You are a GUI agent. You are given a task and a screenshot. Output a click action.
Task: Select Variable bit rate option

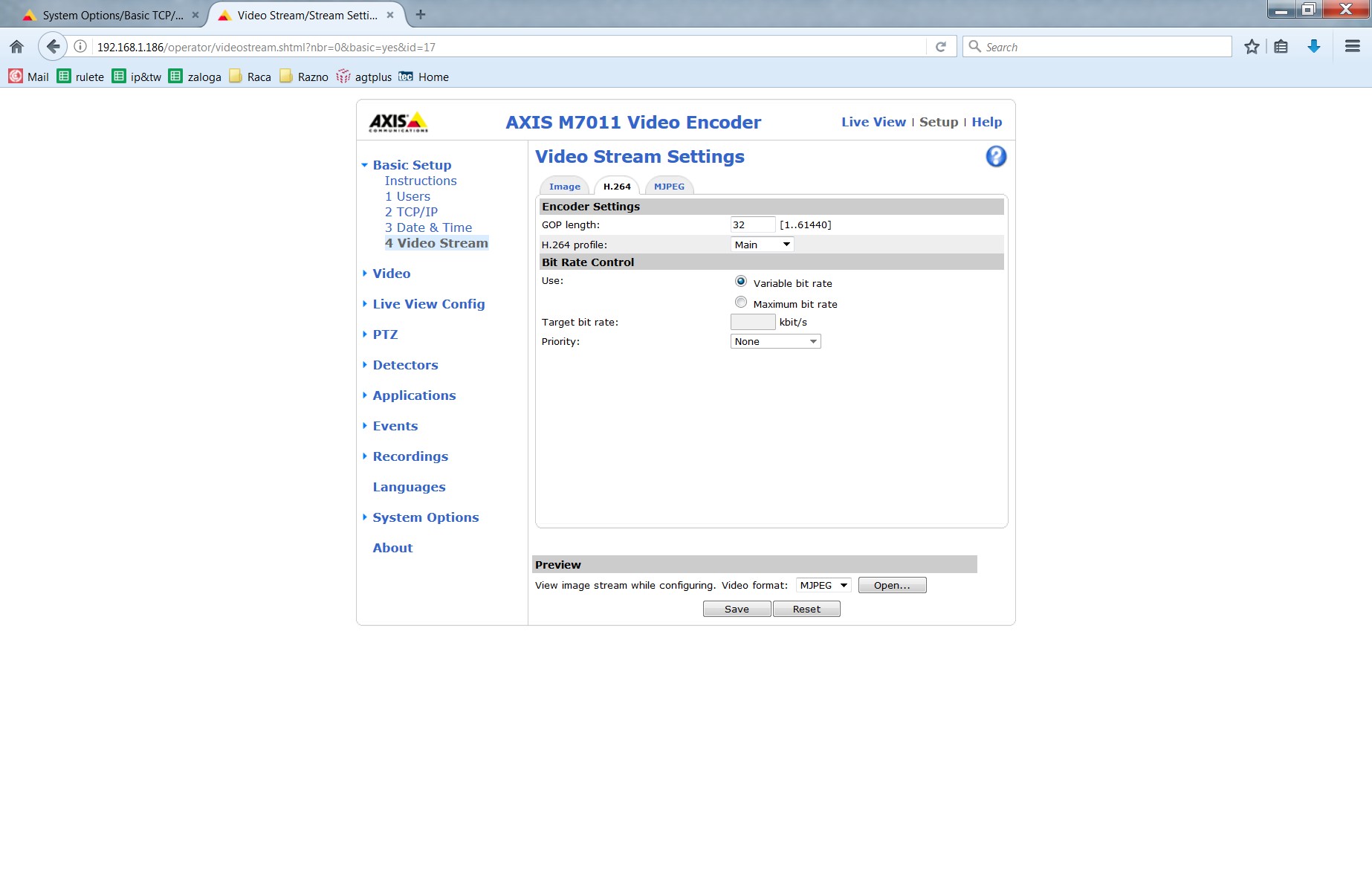click(741, 281)
